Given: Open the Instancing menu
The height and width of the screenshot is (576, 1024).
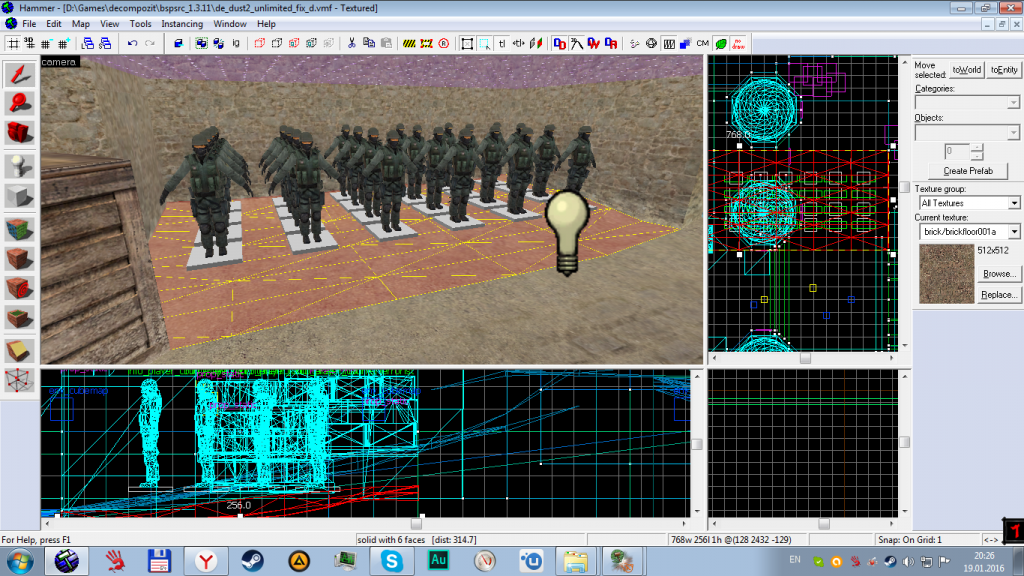Looking at the screenshot, I should coord(182,23).
